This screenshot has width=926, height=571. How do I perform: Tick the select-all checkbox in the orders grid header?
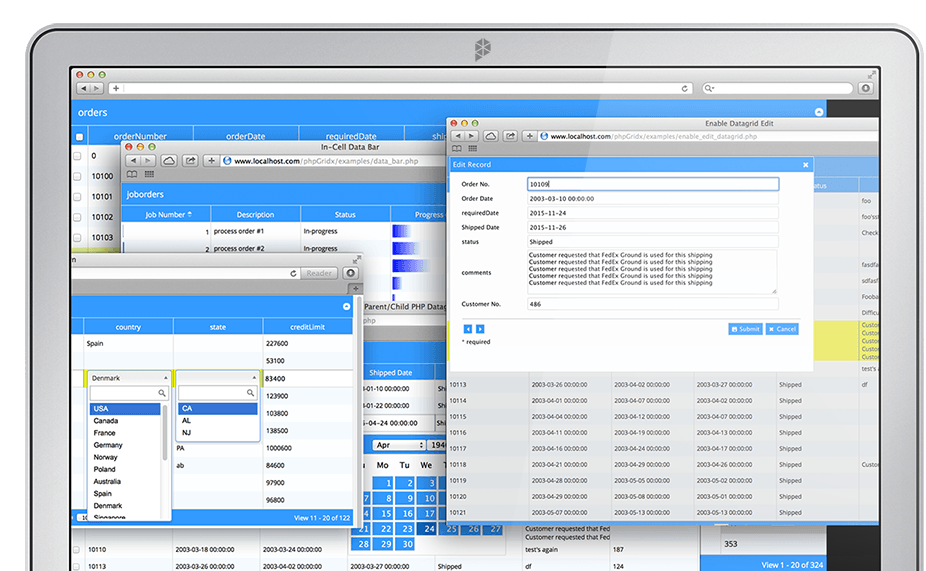pyautogui.click(x=79, y=137)
